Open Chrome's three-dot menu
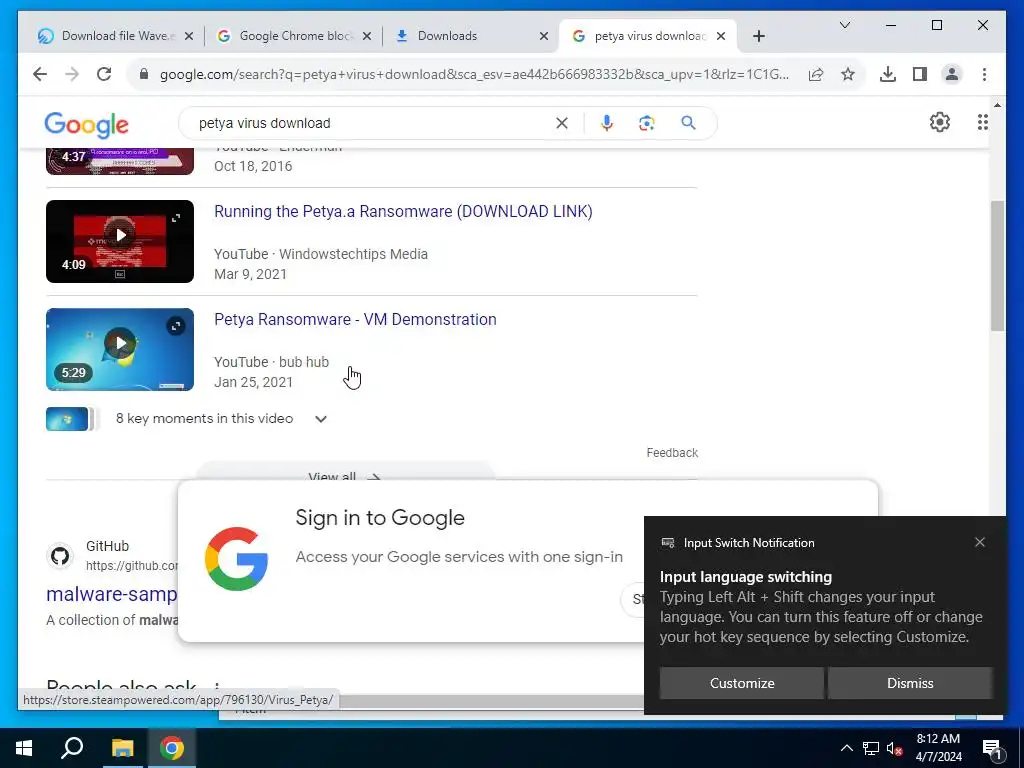The image size is (1024, 768). tap(984, 74)
